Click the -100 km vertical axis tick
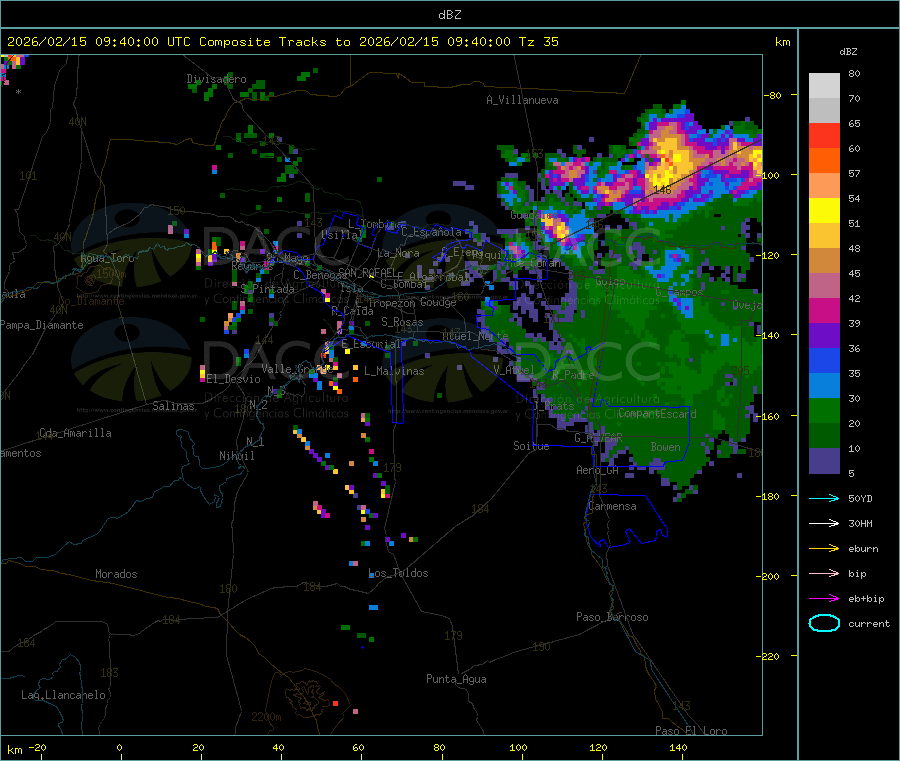This screenshot has width=900, height=761. tap(770, 175)
